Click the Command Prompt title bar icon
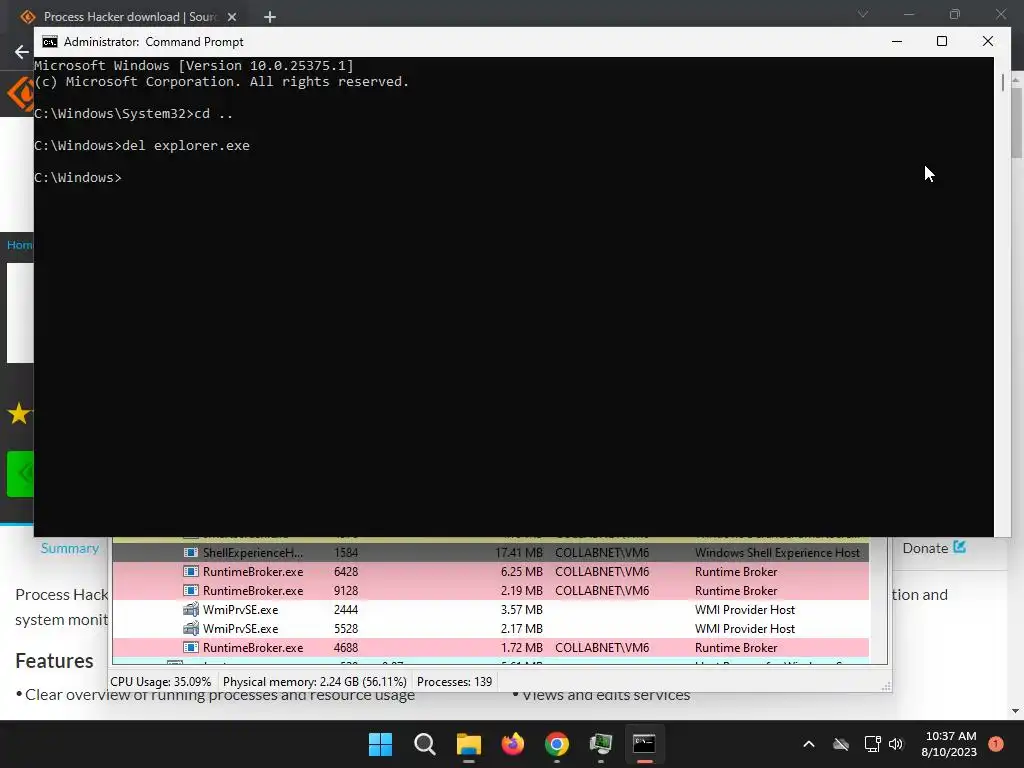 point(50,42)
